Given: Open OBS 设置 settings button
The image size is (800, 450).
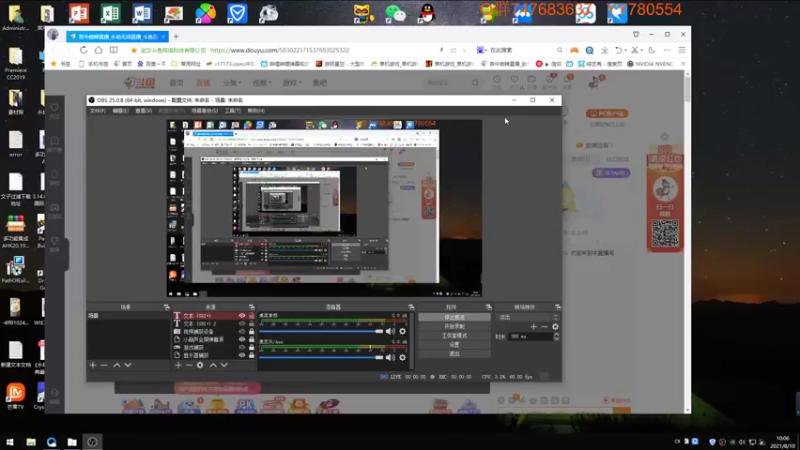Looking at the screenshot, I should 455,344.
